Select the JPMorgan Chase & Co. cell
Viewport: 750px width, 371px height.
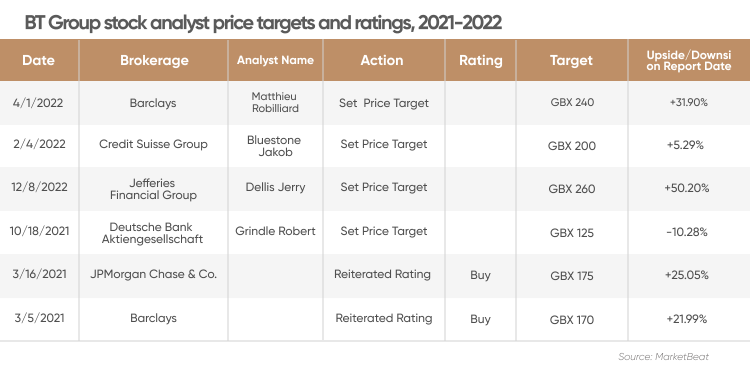point(153,274)
